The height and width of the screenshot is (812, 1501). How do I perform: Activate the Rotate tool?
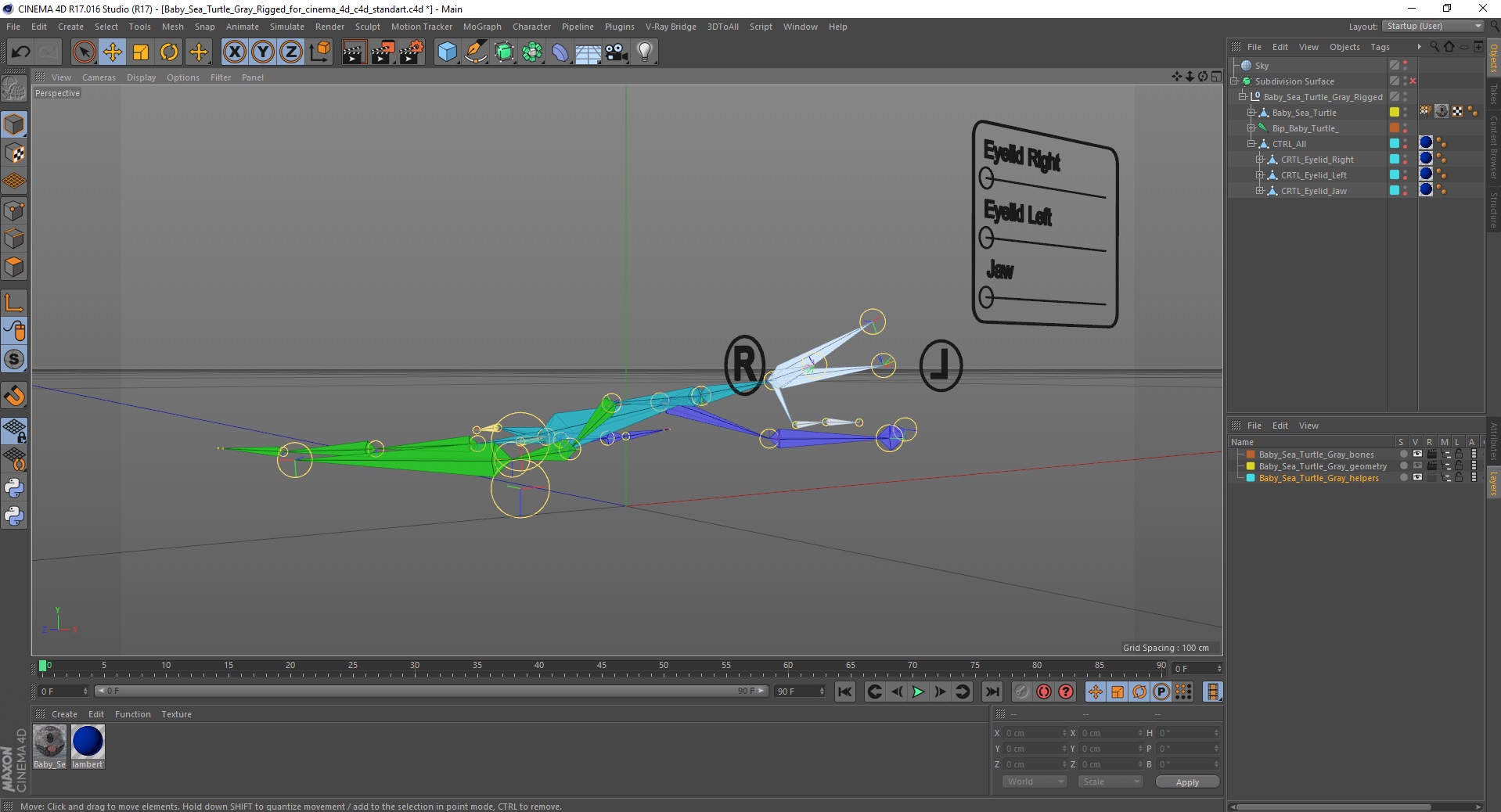tap(169, 52)
